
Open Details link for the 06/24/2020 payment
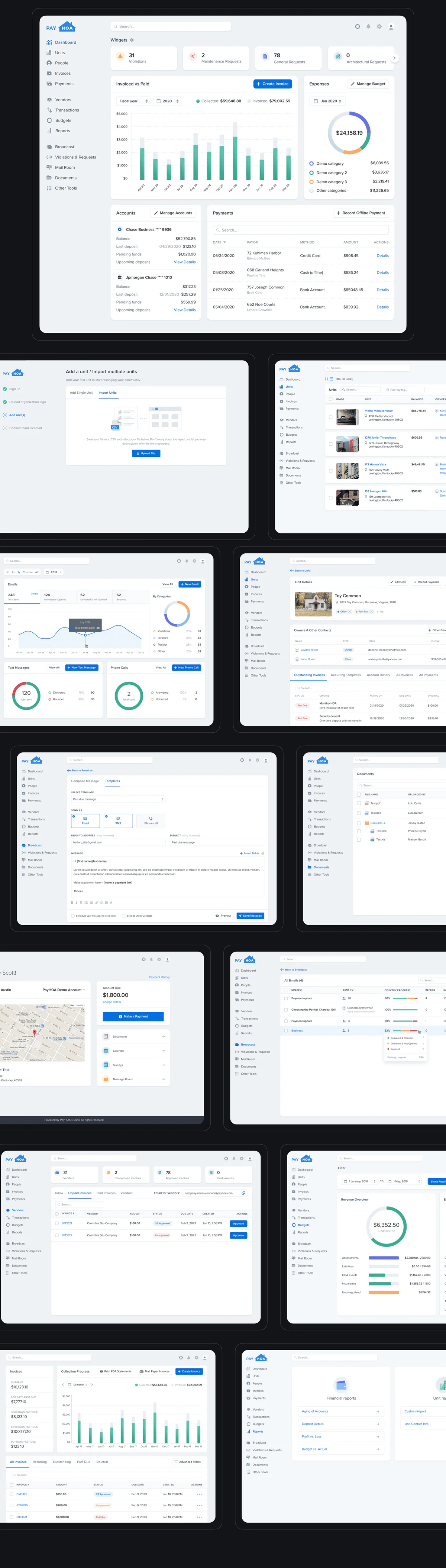[x=382, y=256]
